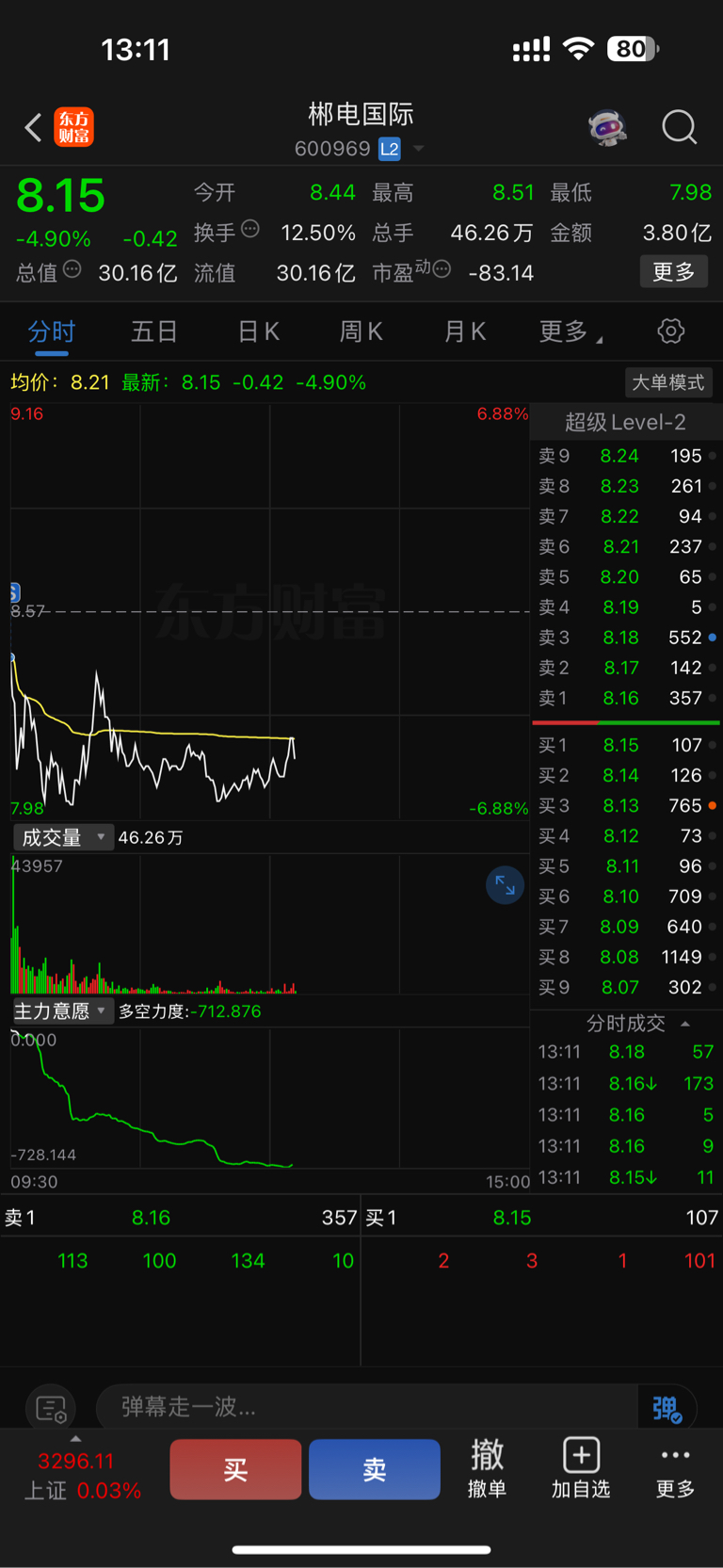Open chart settings gear icon
The width and height of the screenshot is (723, 1568).
click(x=670, y=331)
